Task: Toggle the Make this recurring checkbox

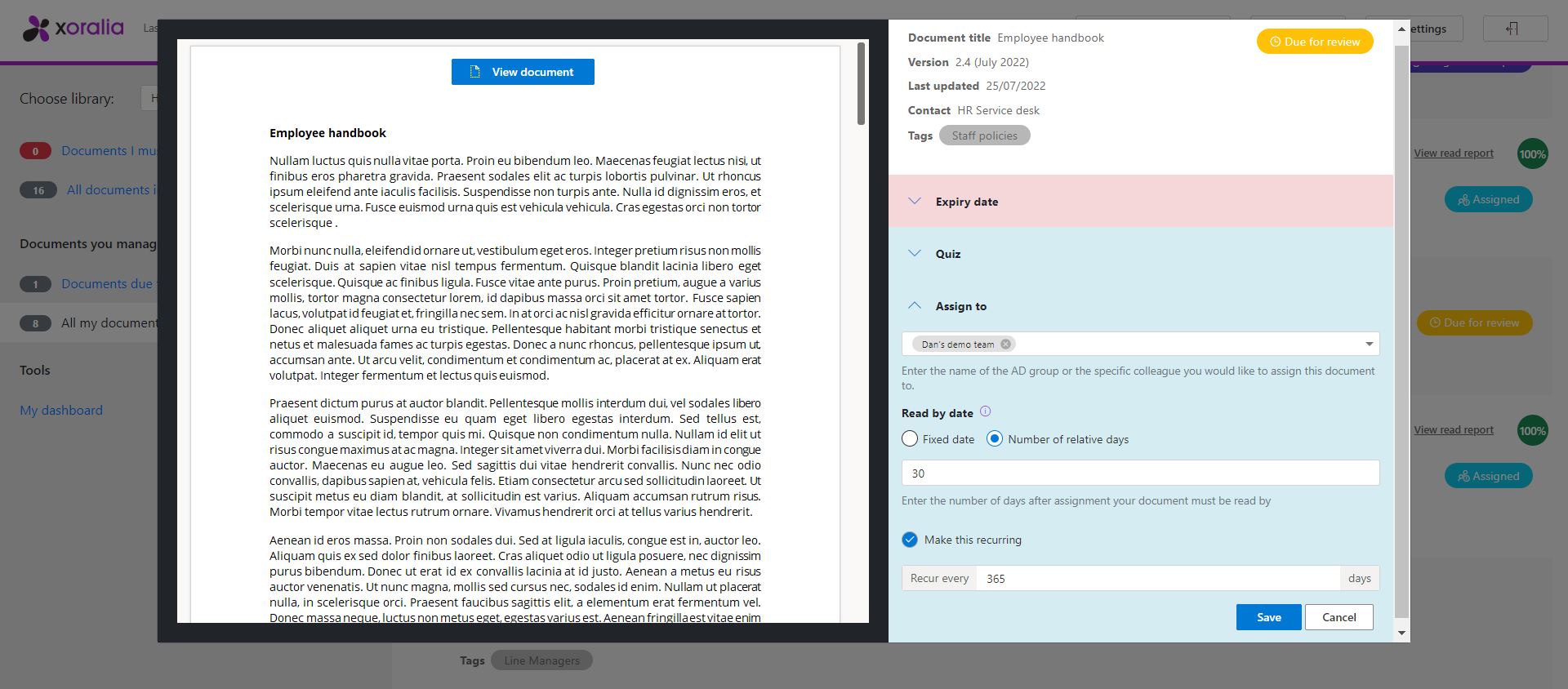Action: pos(910,540)
